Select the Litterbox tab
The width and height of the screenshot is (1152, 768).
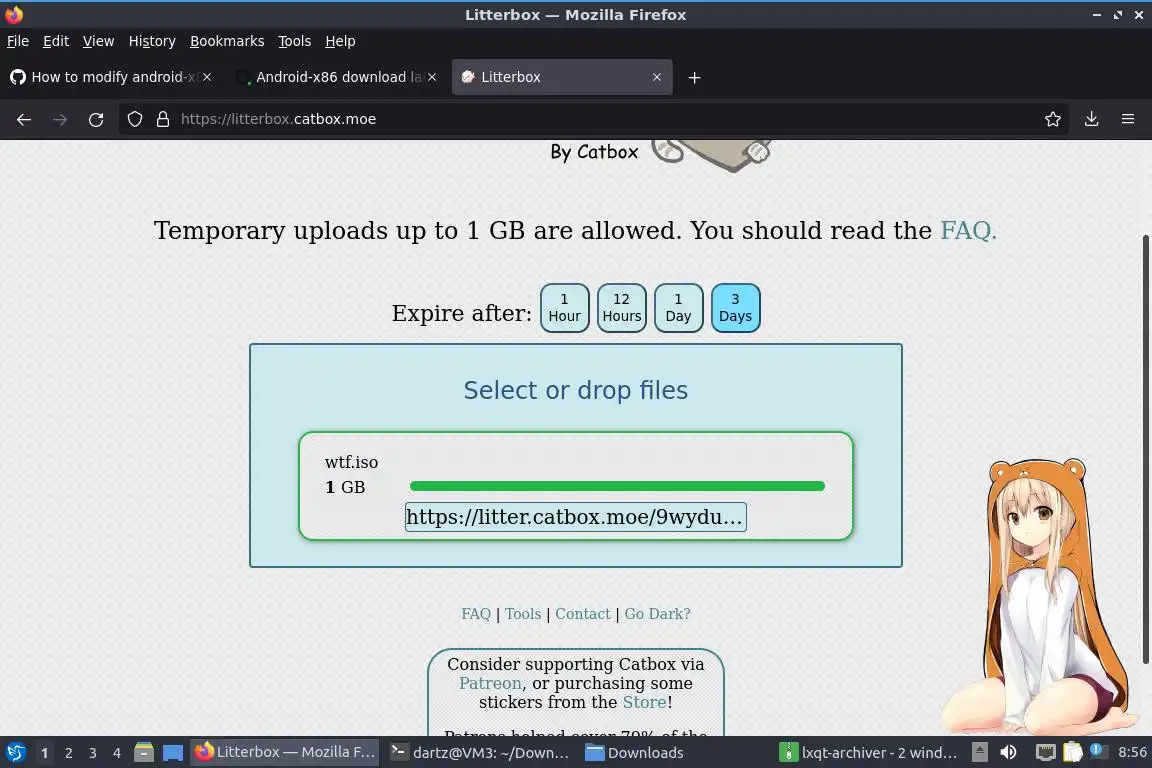(562, 77)
